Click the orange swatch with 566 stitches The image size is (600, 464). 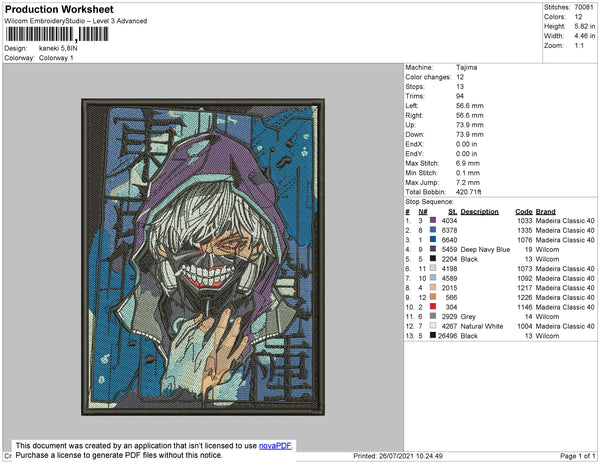(x=433, y=298)
